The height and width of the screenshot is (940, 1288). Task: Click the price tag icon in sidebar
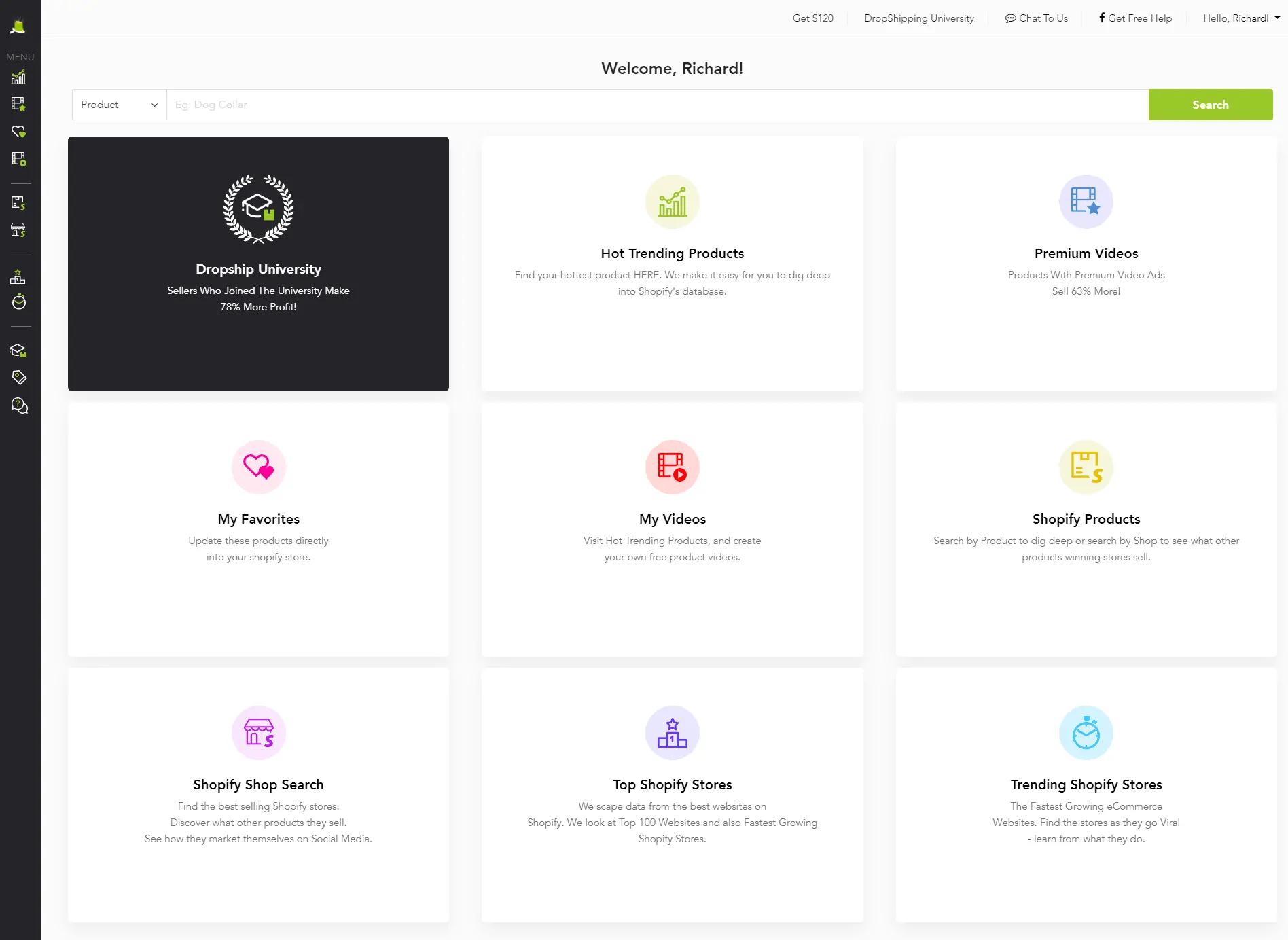19,377
